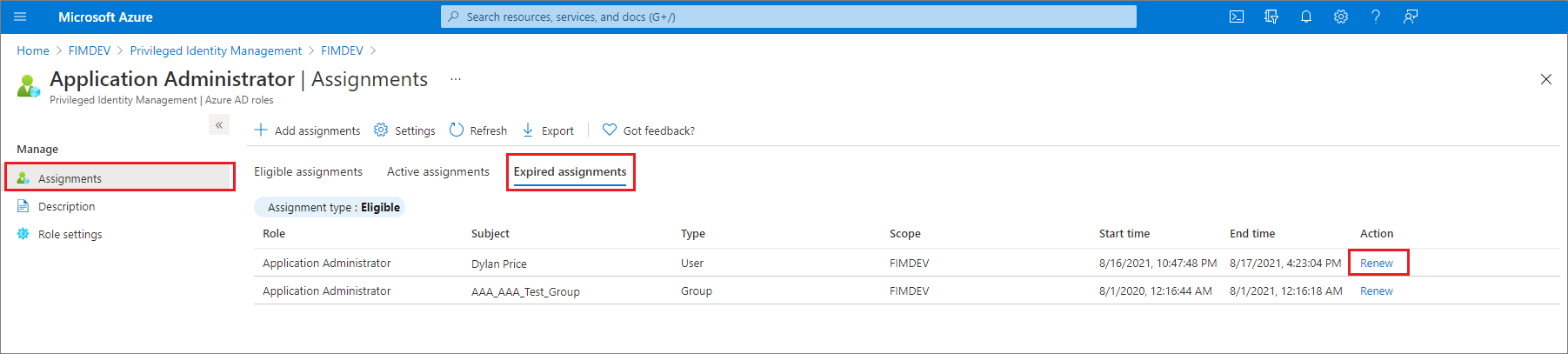Click the 8/16/2021, 10:47:48 PM start time
1568x354 pixels.
point(1158,263)
